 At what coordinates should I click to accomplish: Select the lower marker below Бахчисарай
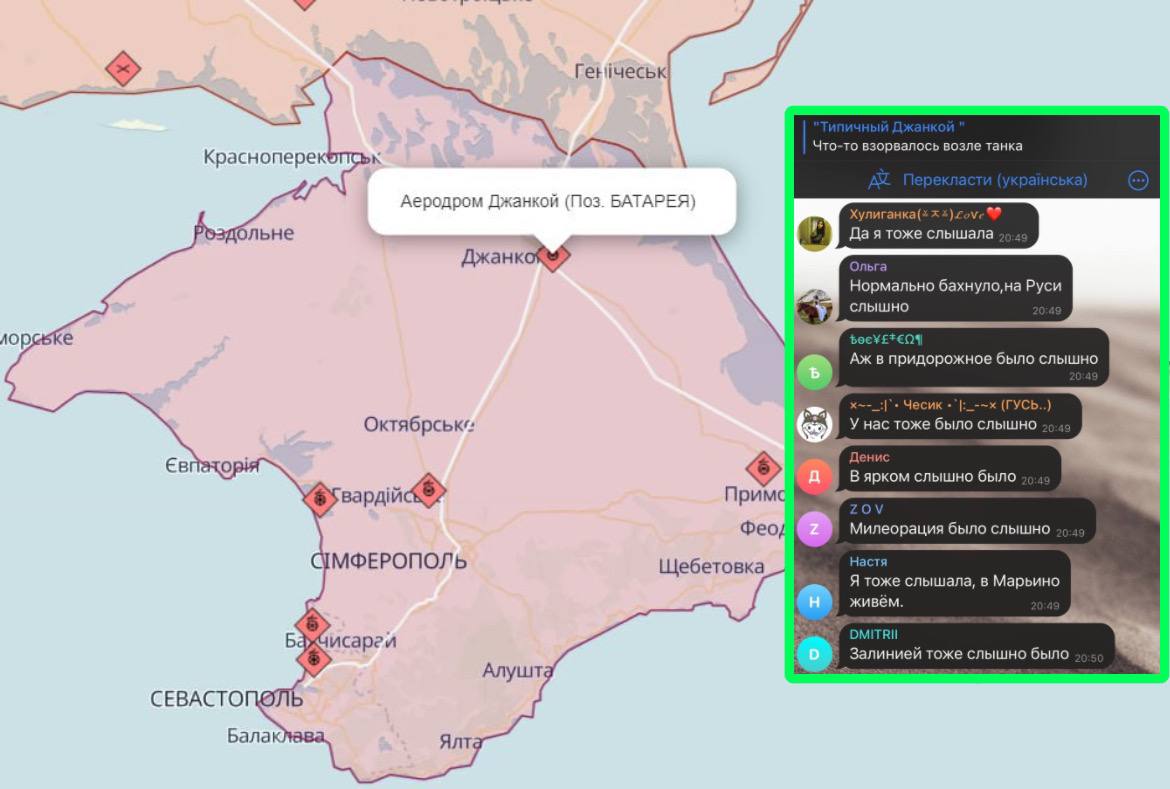[314, 659]
